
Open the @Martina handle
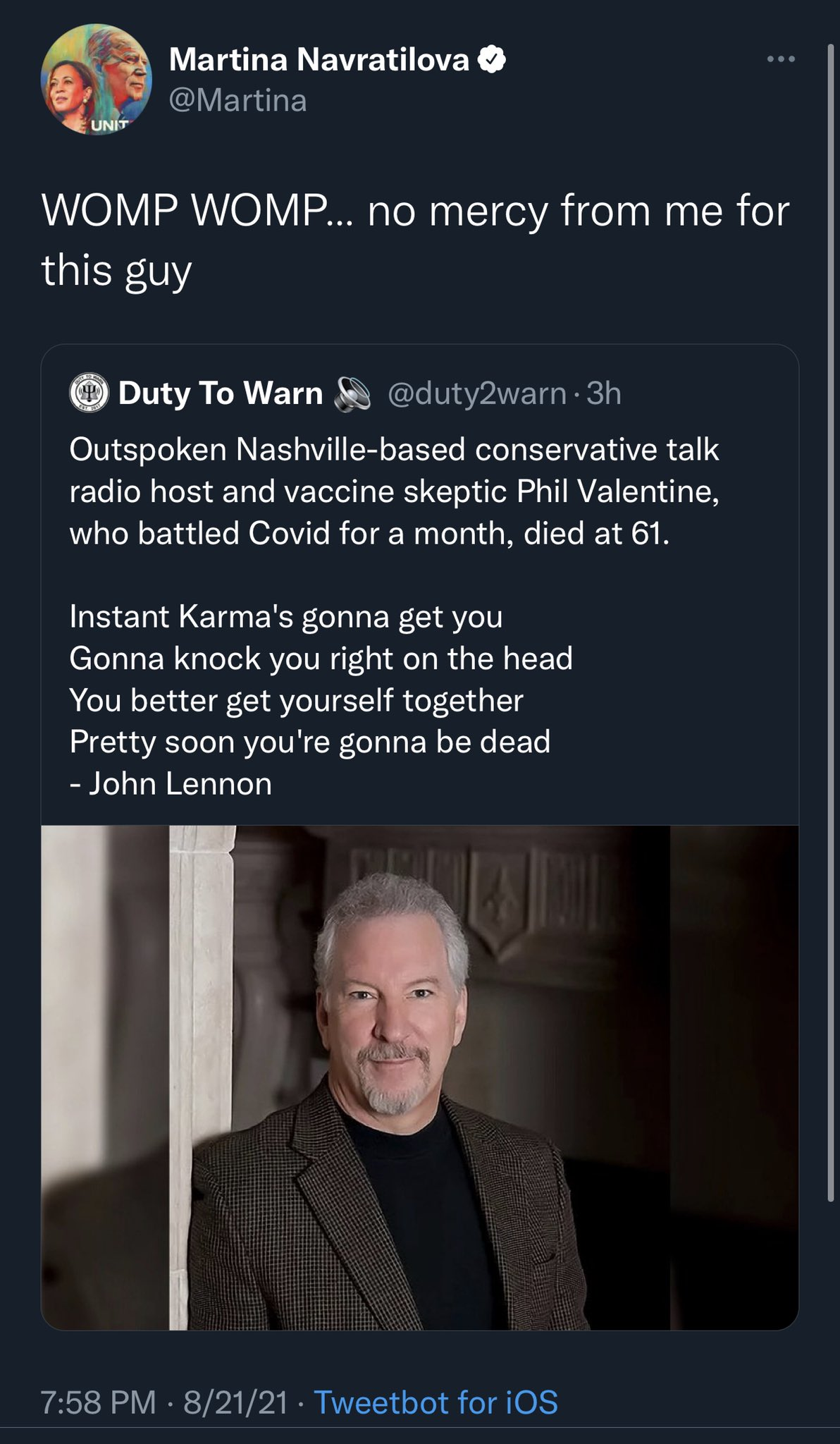tap(238, 100)
